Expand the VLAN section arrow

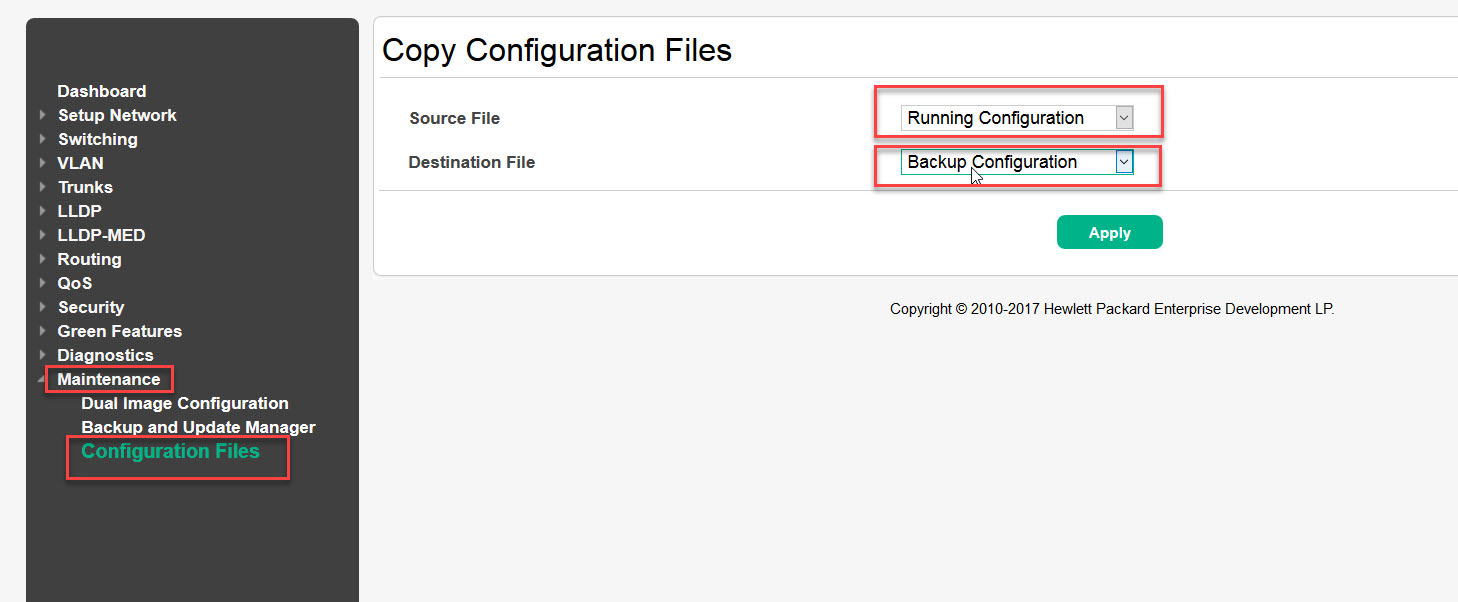(42, 163)
